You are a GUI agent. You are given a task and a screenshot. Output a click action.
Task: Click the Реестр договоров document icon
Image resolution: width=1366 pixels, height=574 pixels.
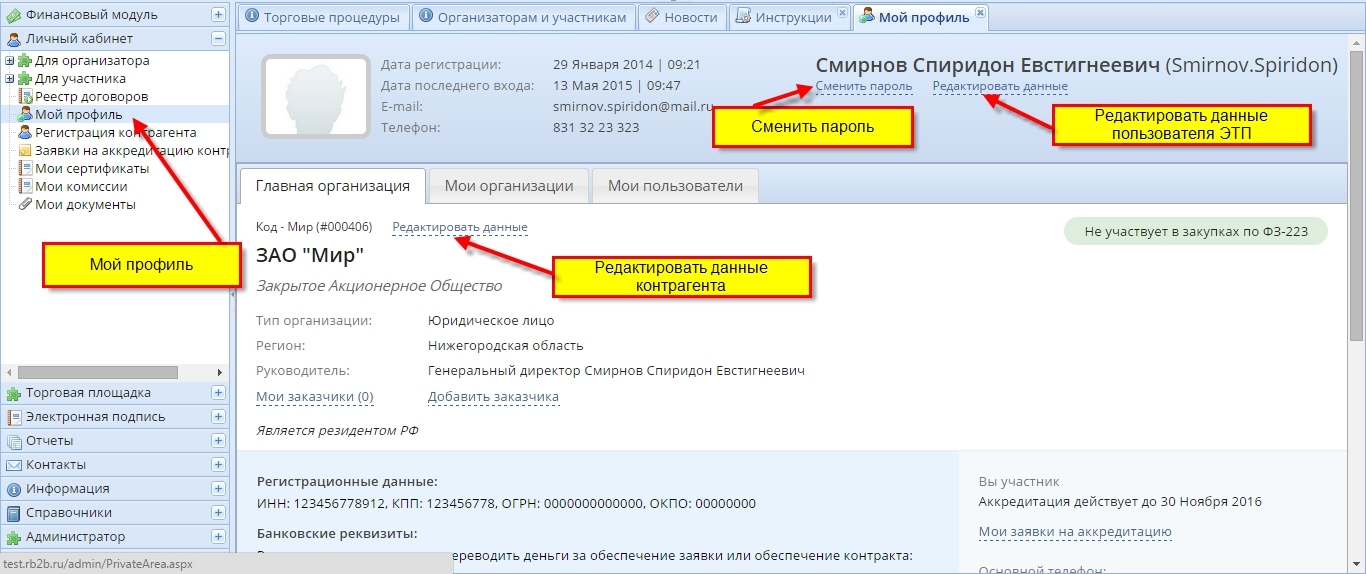pos(25,97)
